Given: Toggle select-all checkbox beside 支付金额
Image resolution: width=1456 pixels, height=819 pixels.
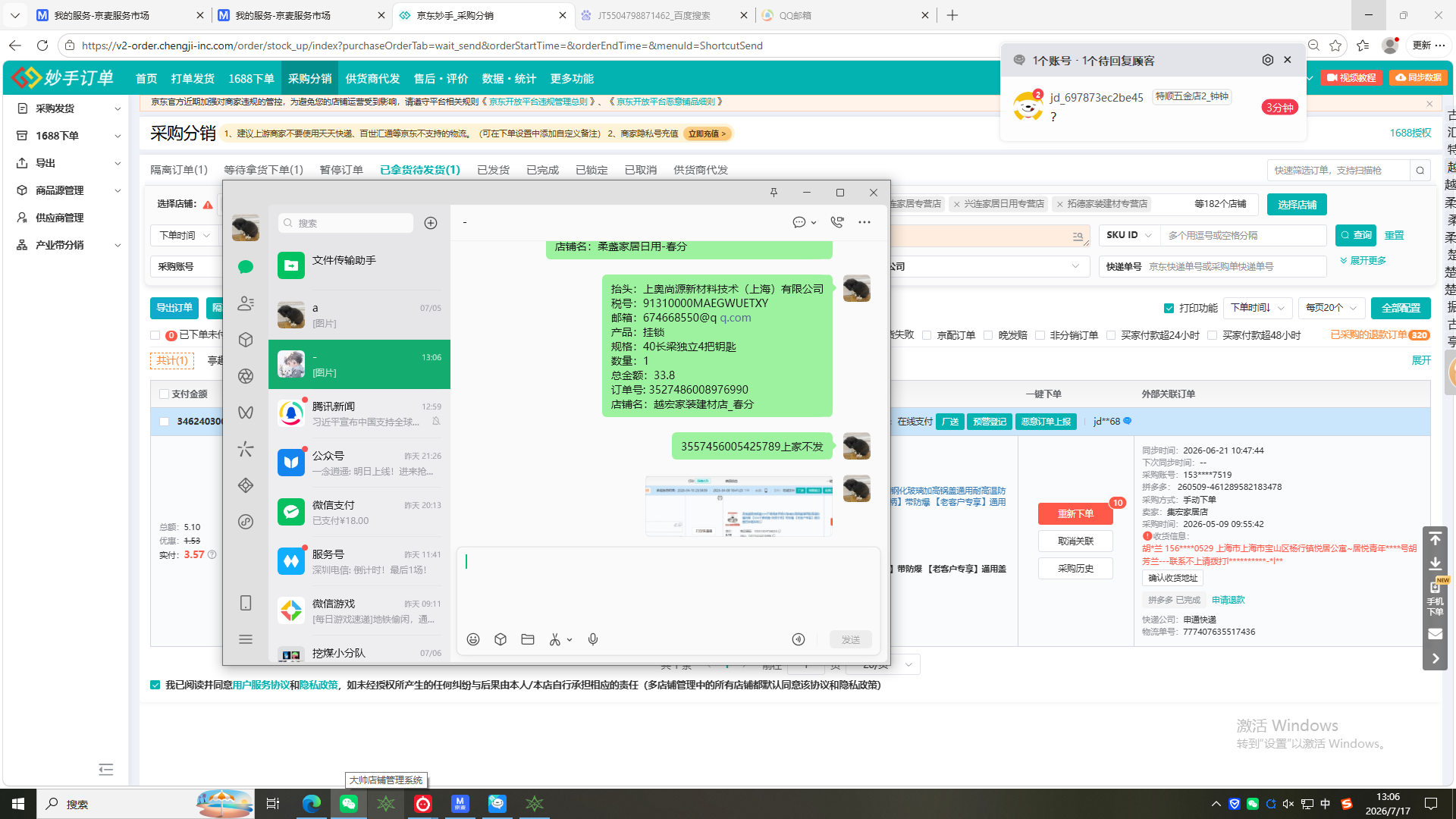Looking at the screenshot, I should [x=164, y=394].
